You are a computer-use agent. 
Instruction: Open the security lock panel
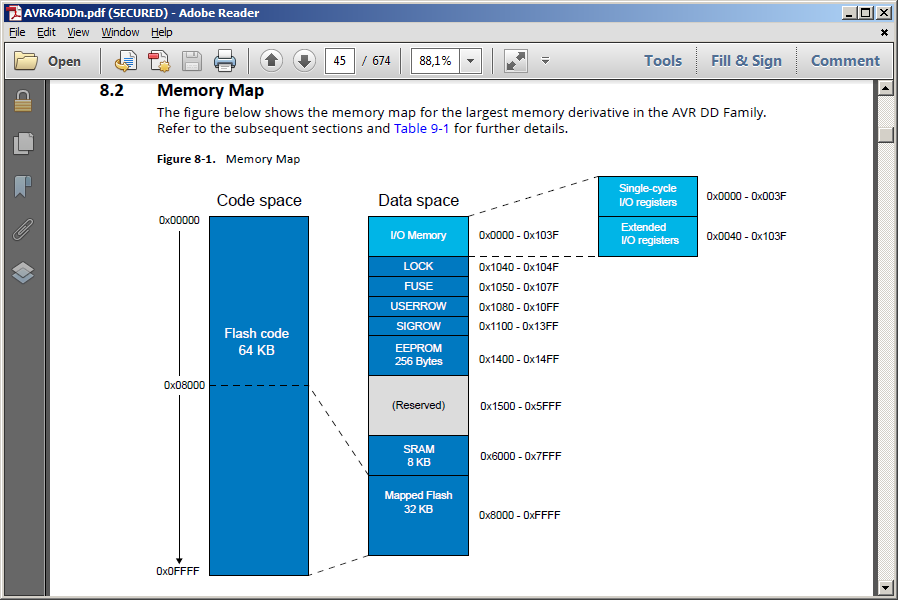tap(23, 101)
